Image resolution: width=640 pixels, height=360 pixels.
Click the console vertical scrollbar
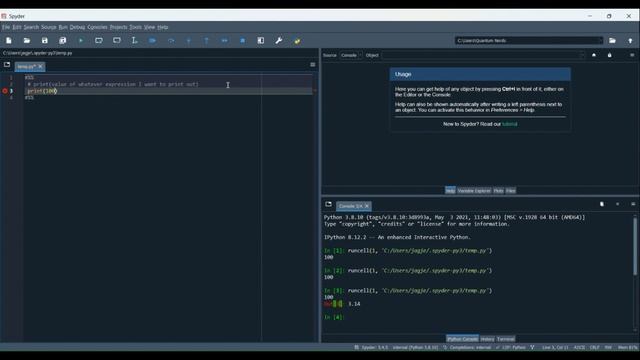[635, 246]
